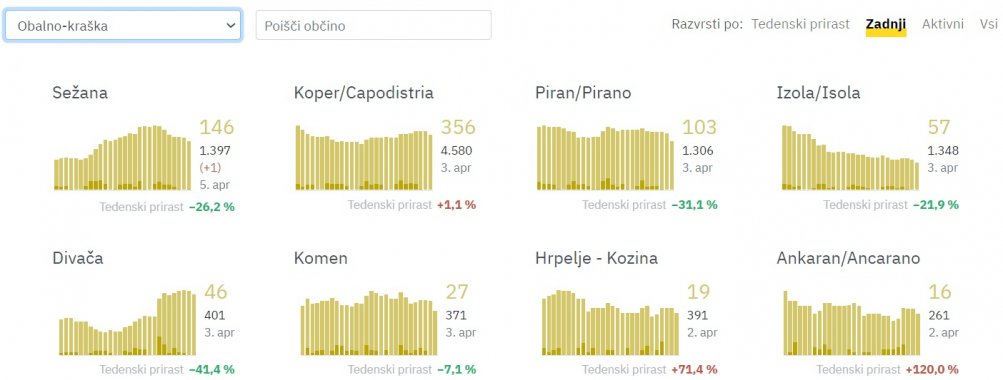
Task: Click the Komen bar chart
Action: pos(369,323)
